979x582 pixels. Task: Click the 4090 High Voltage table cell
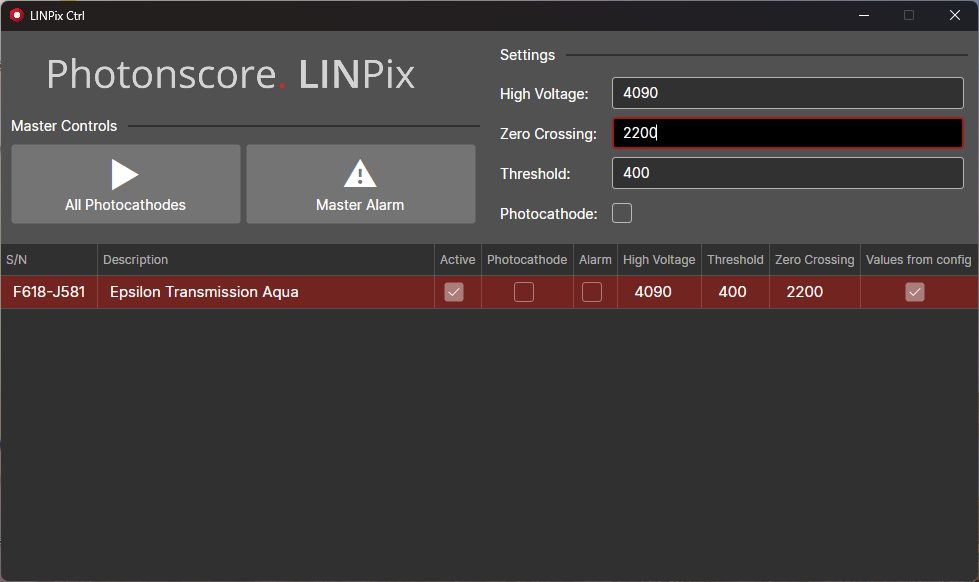point(659,292)
